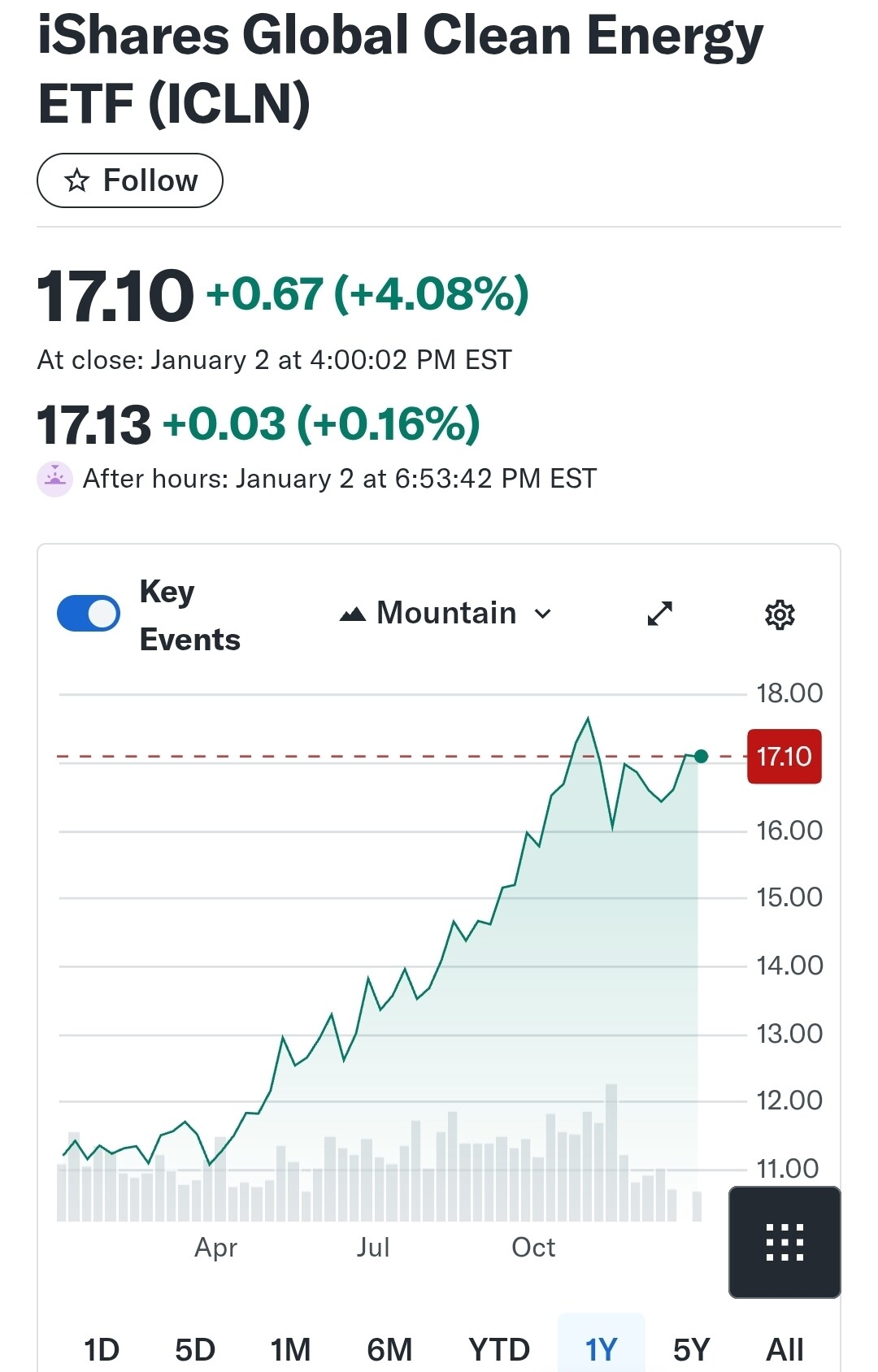Image resolution: width=878 pixels, height=1372 pixels.
Task: Show the All time range
Action: tap(785, 1350)
